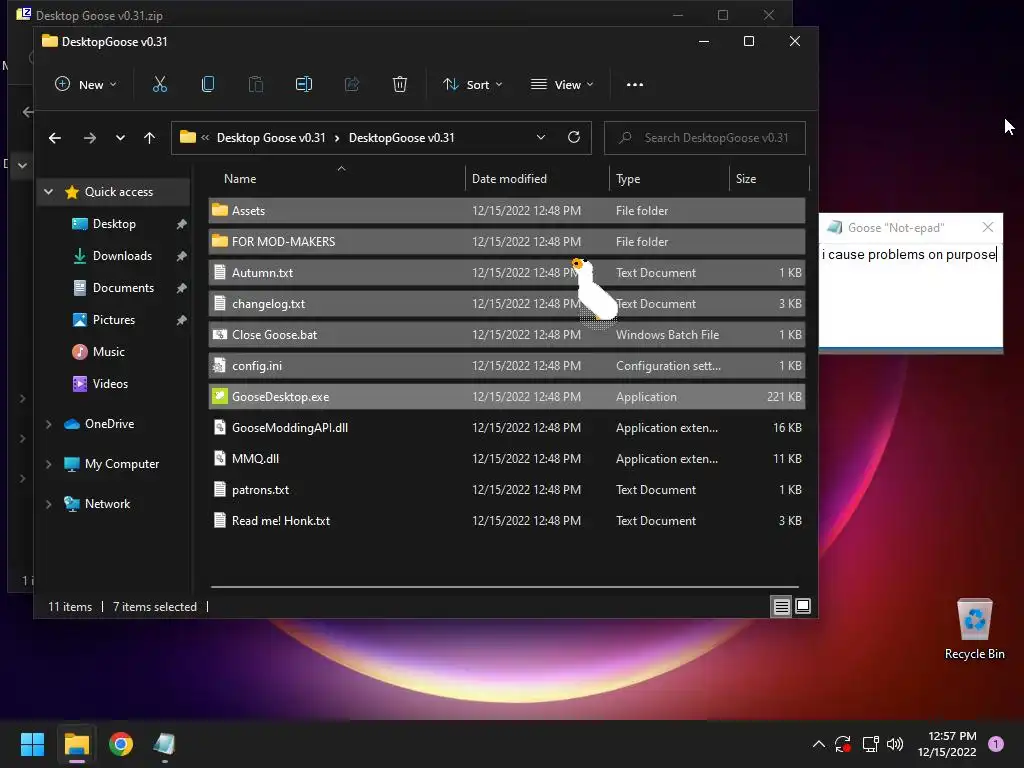Go up one folder level arrow
Image resolution: width=1024 pixels, height=768 pixels.
[x=150, y=138]
